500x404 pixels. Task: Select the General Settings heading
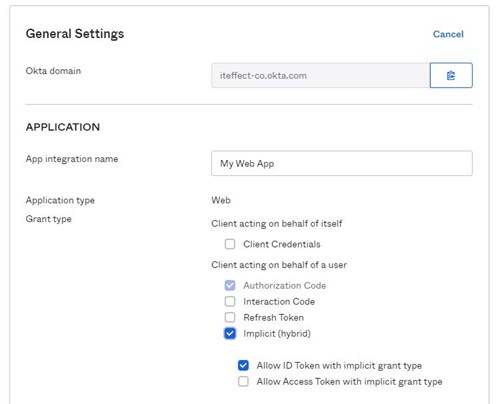75,34
